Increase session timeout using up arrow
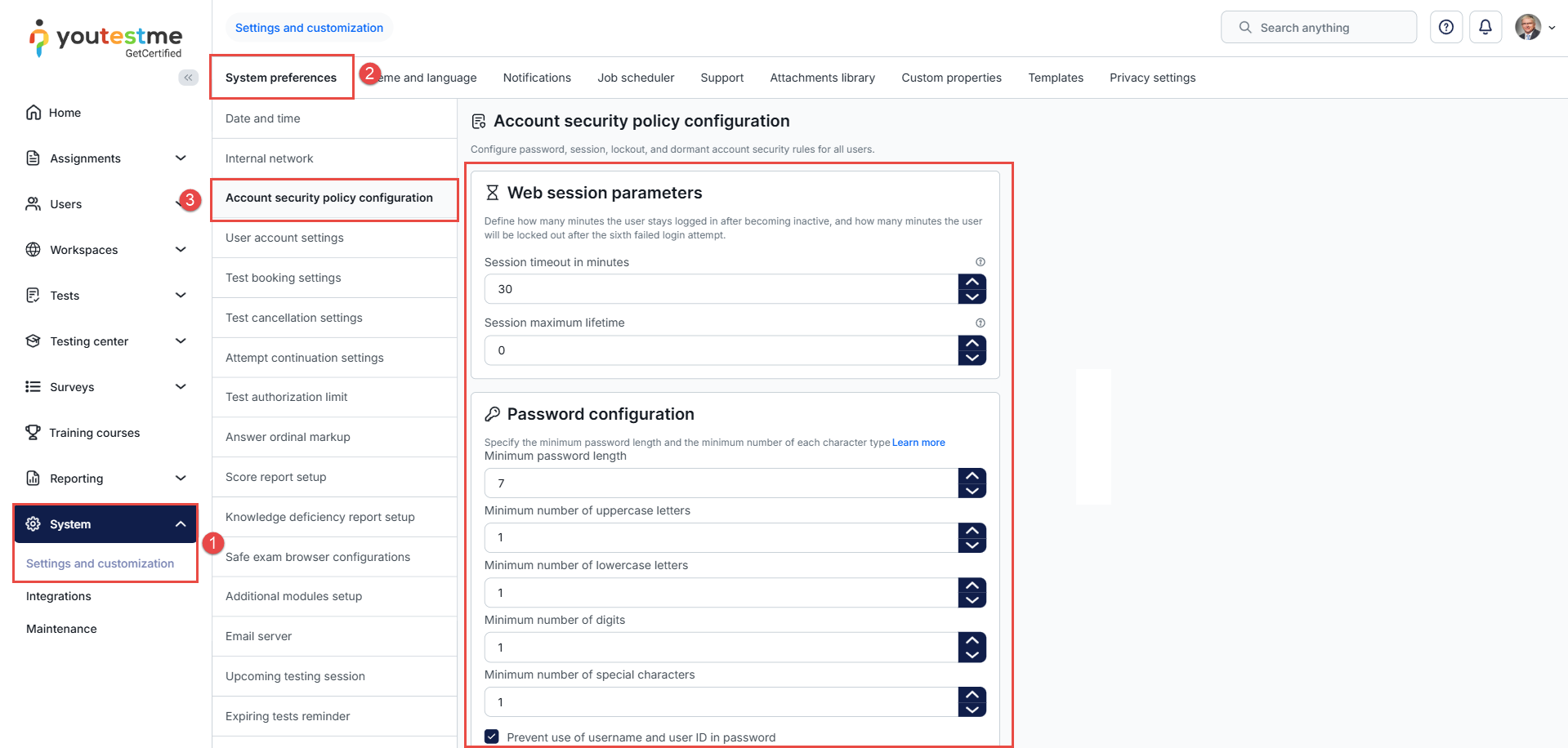The height and width of the screenshot is (748, 1568). [972, 282]
